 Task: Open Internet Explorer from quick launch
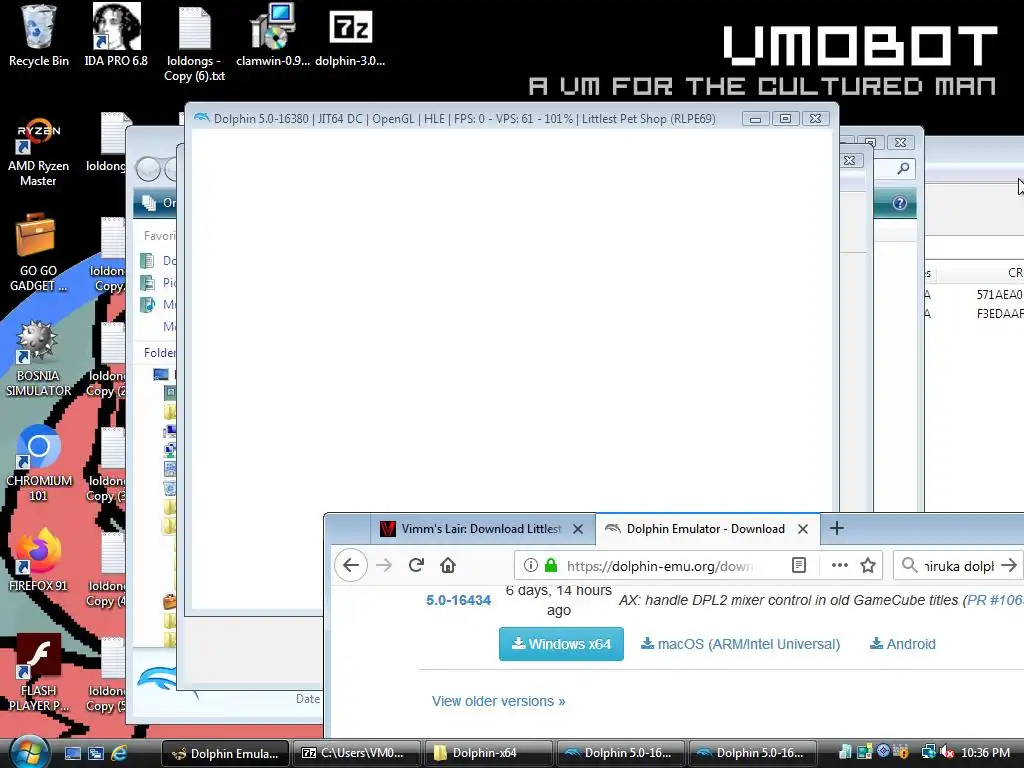119,753
